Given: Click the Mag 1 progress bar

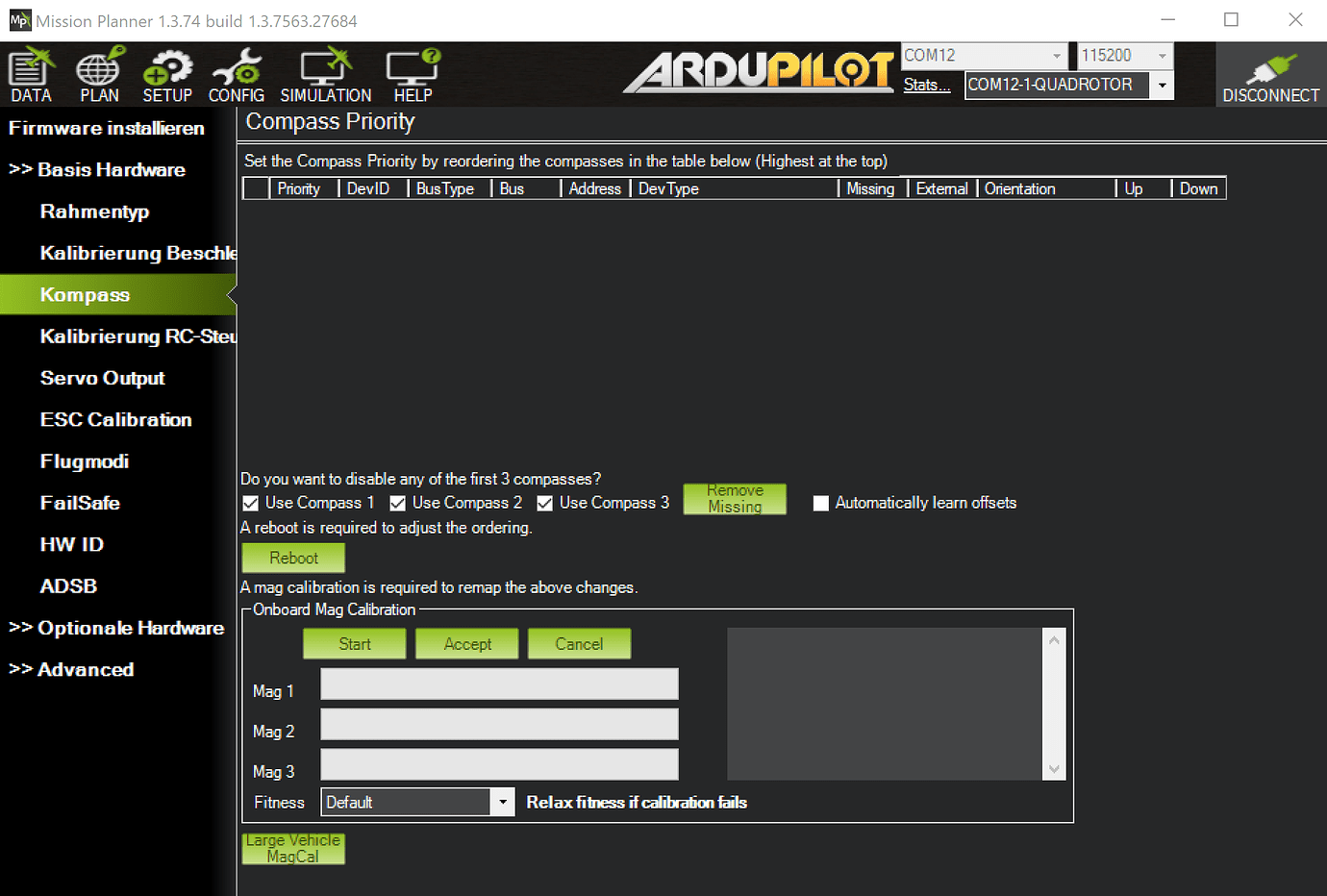Looking at the screenshot, I should 499,684.
